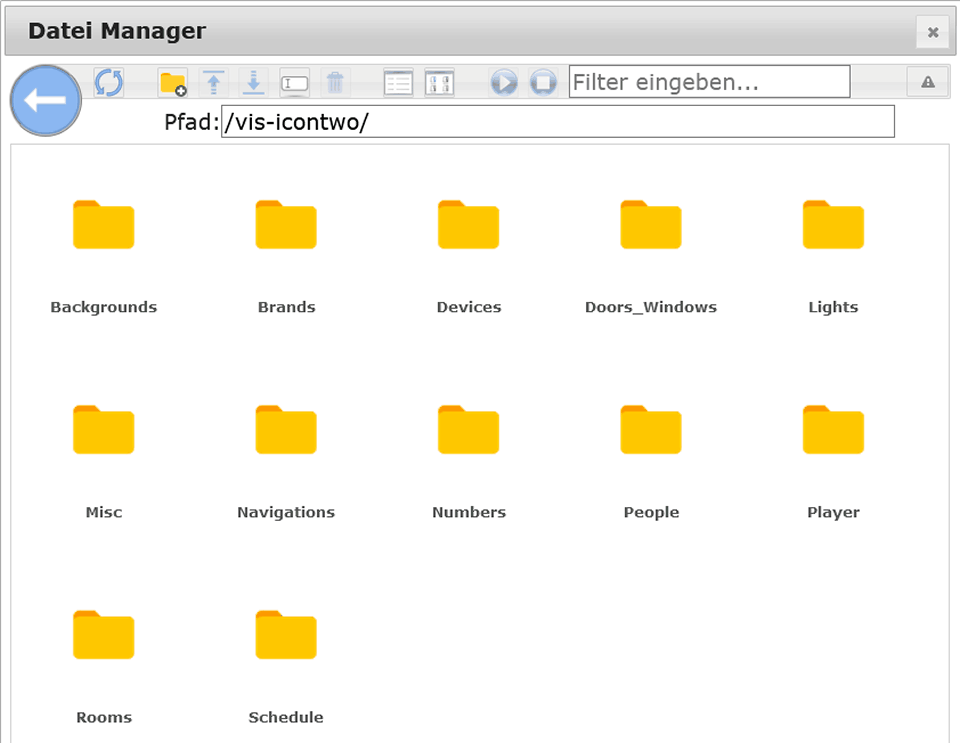This screenshot has width=960, height=743.
Task: Click the upload file icon
Action: [x=214, y=83]
